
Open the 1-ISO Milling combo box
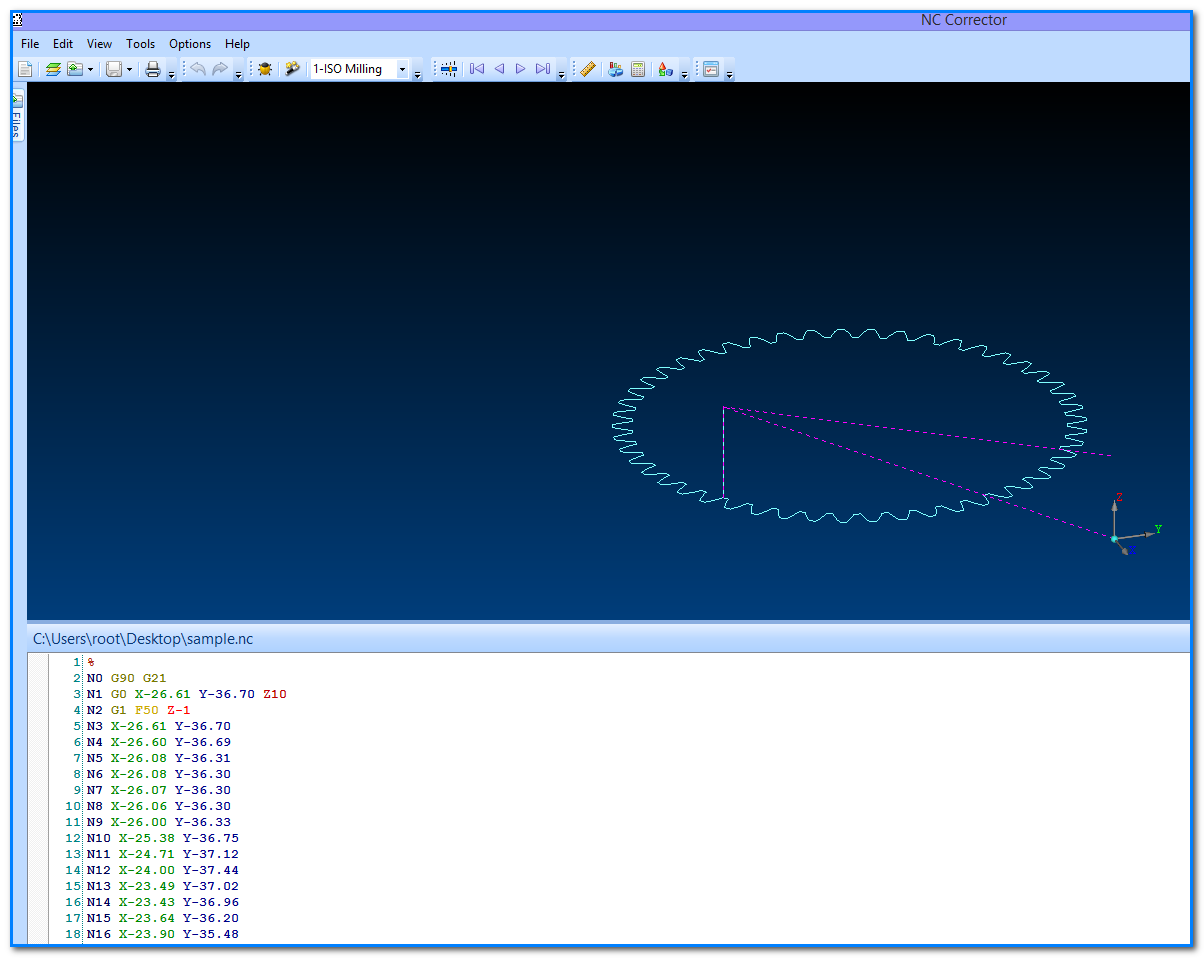pyautogui.click(x=360, y=69)
